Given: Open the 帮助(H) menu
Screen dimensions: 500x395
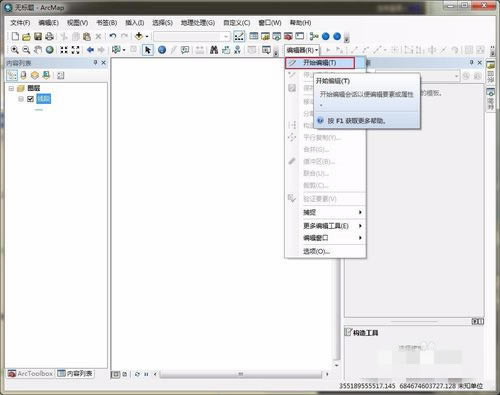Looking at the screenshot, I should tap(300, 23).
